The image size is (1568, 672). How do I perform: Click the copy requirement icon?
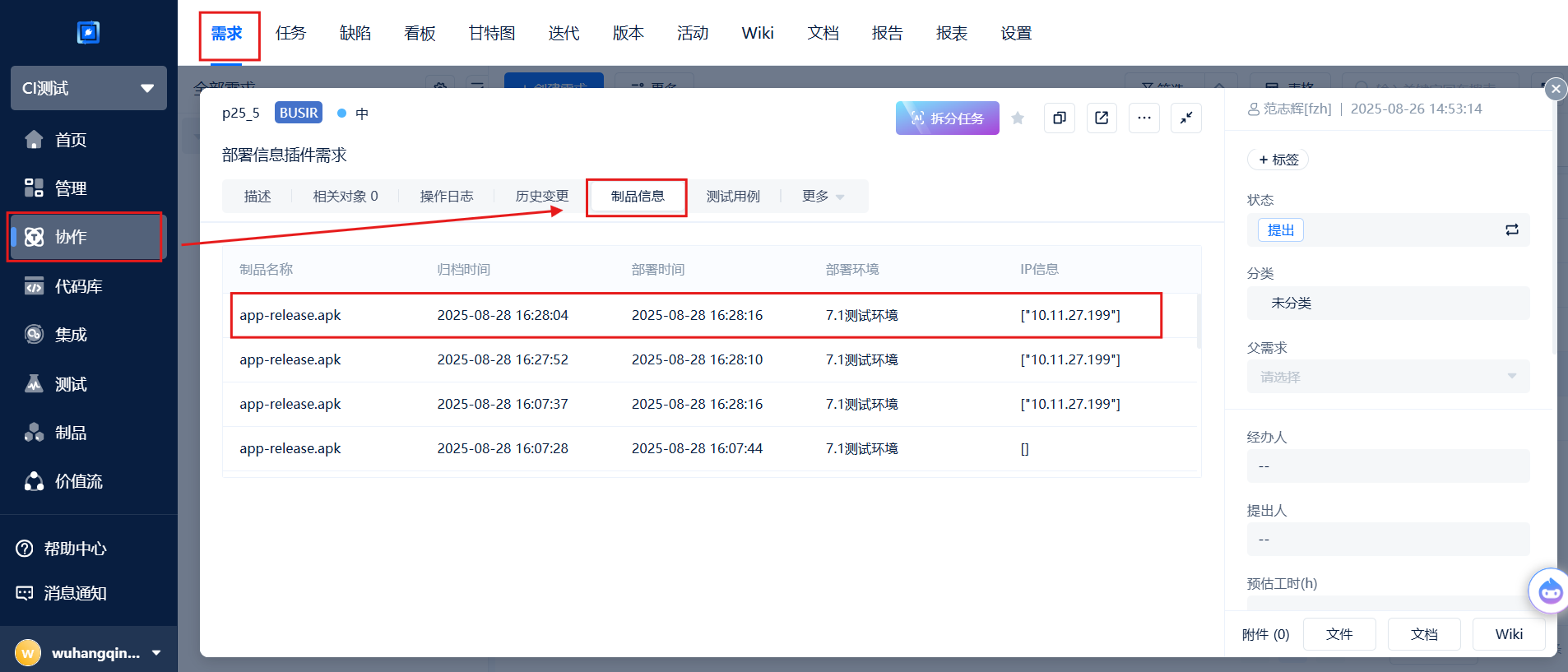(x=1059, y=118)
